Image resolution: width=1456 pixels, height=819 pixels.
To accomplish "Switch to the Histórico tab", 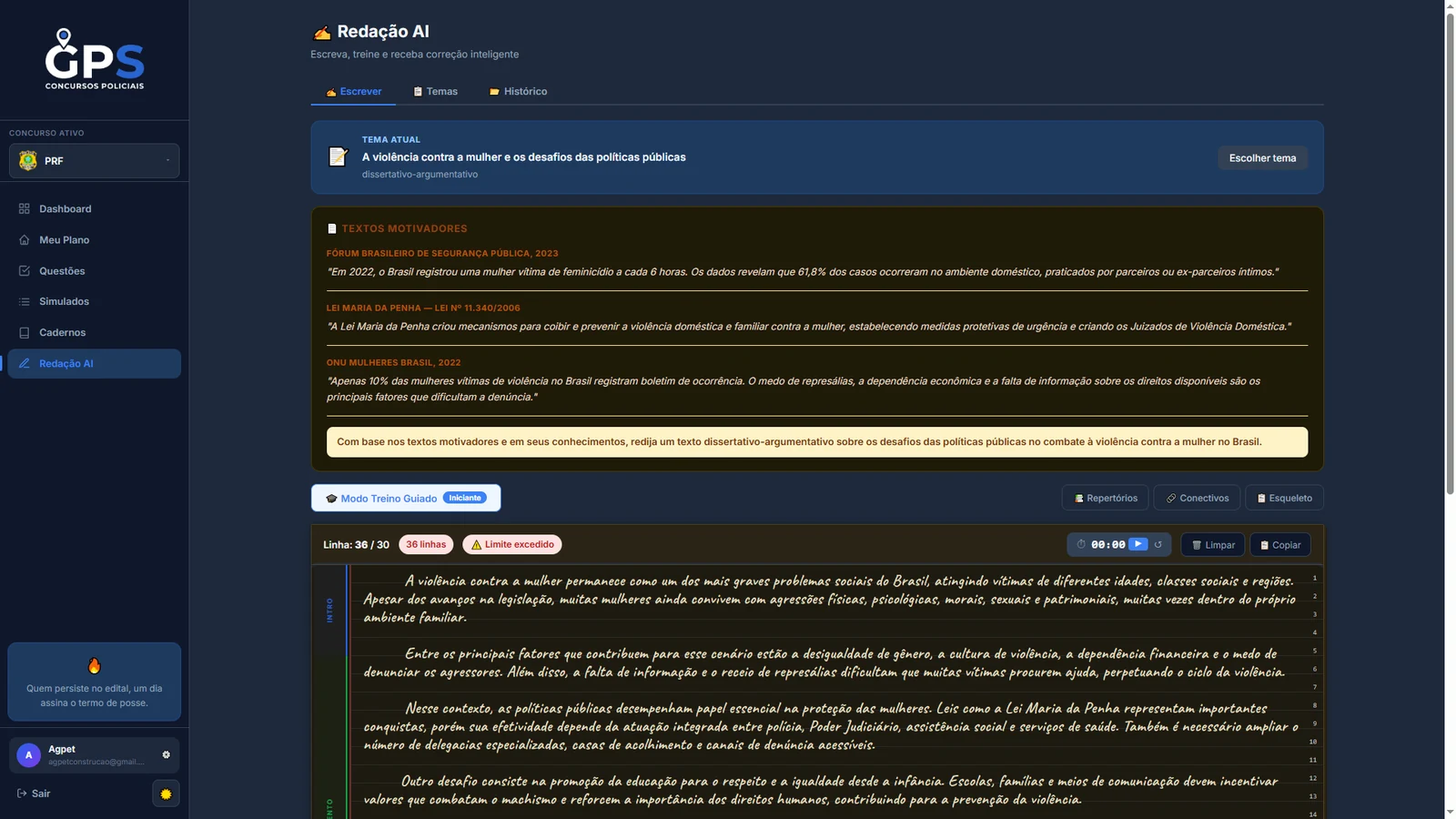I will point(519,92).
